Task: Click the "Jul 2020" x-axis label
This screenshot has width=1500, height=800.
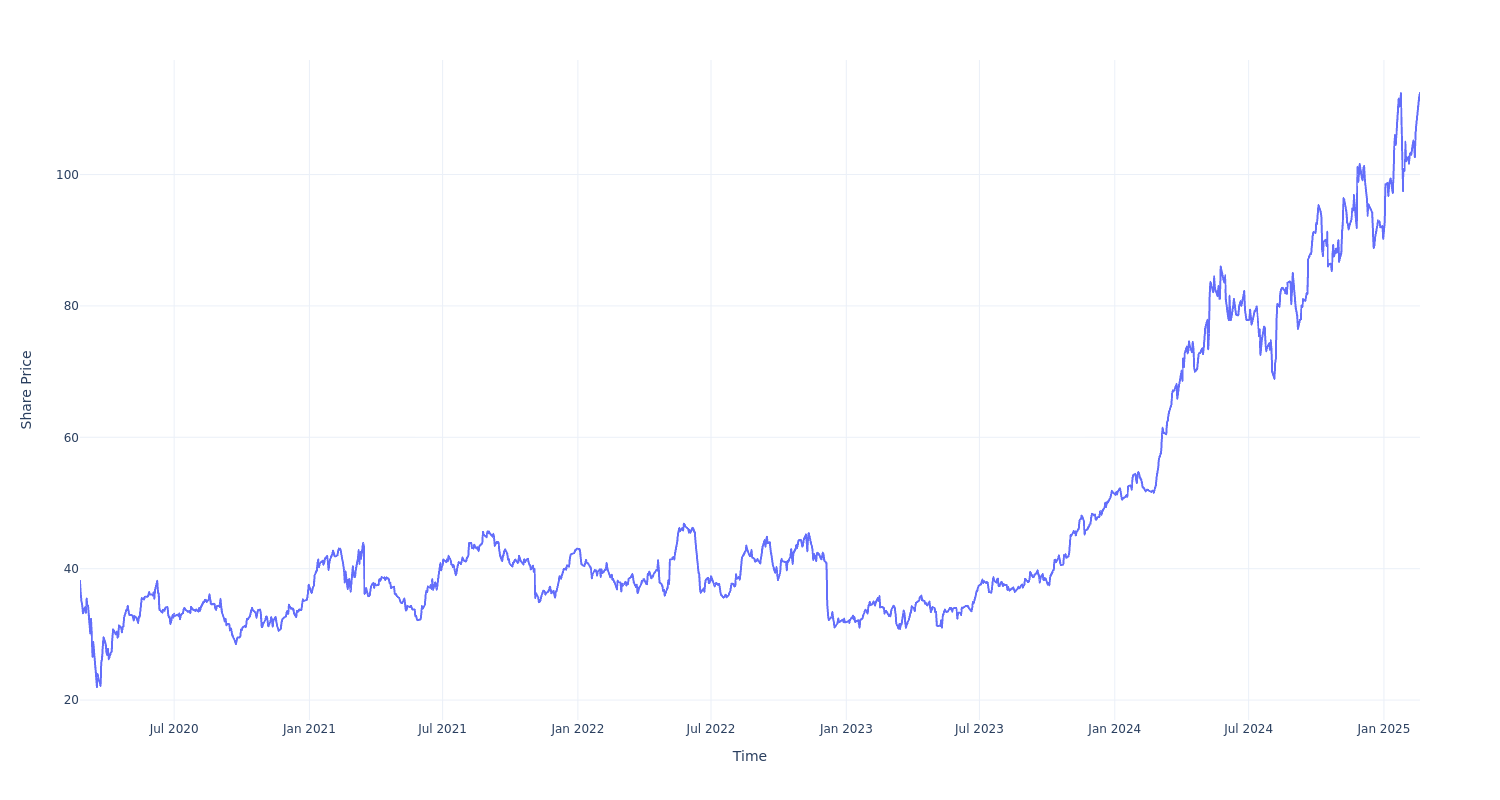Action: tap(174, 729)
